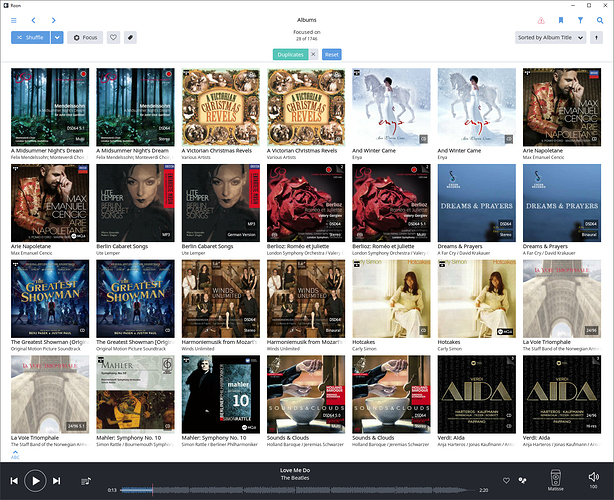Open the hamburger navigation menu
Image resolution: width=614 pixels, height=500 pixels.
coord(14,20)
